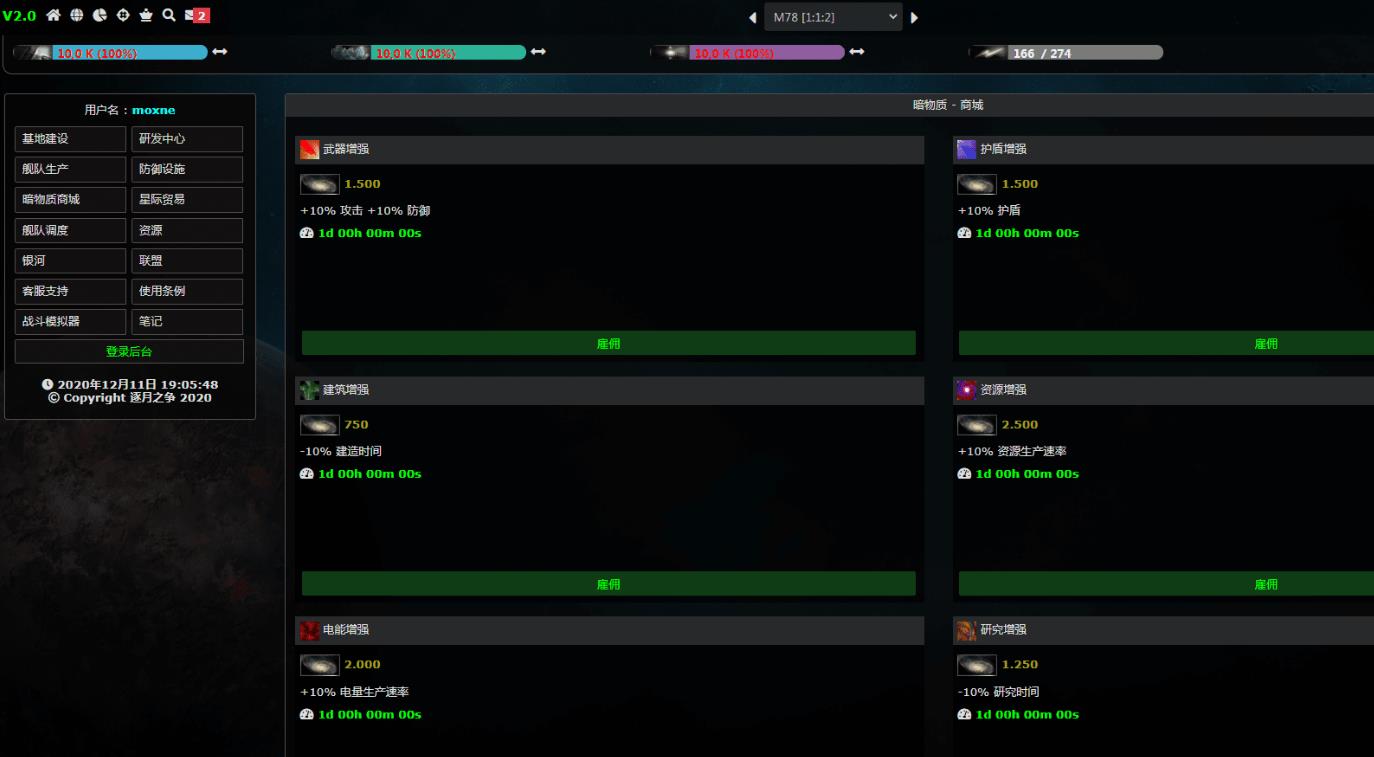Open 使用条例 menu item

(187, 291)
